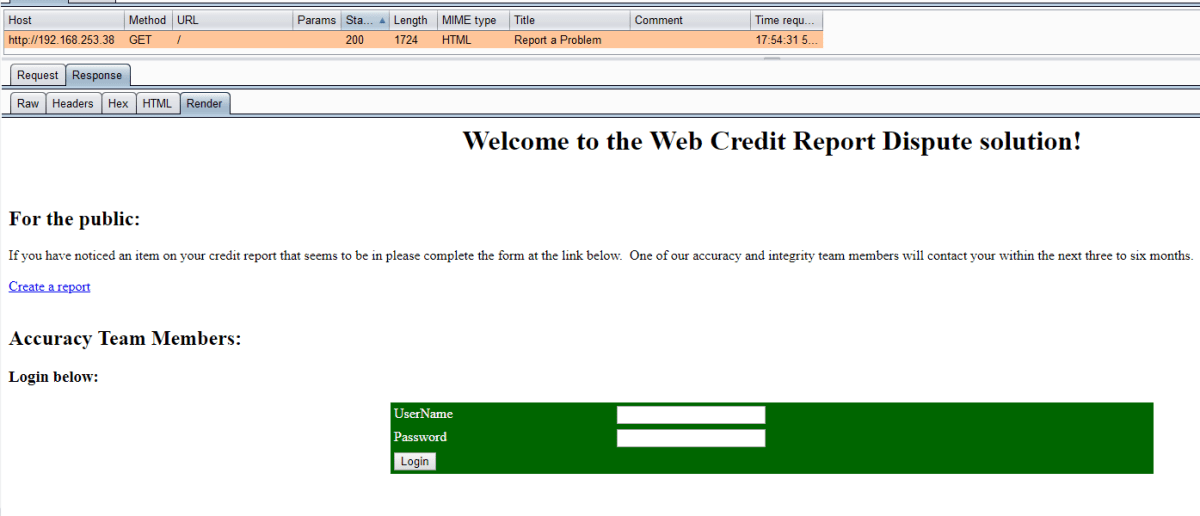
Task: Follow the Create a report link
Action: (x=50, y=287)
